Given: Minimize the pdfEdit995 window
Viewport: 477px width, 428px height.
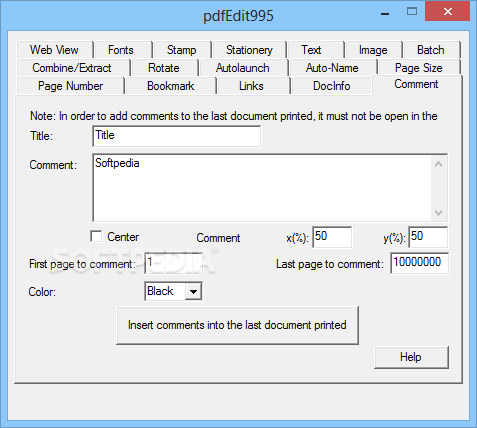Looking at the screenshot, I should point(385,13).
